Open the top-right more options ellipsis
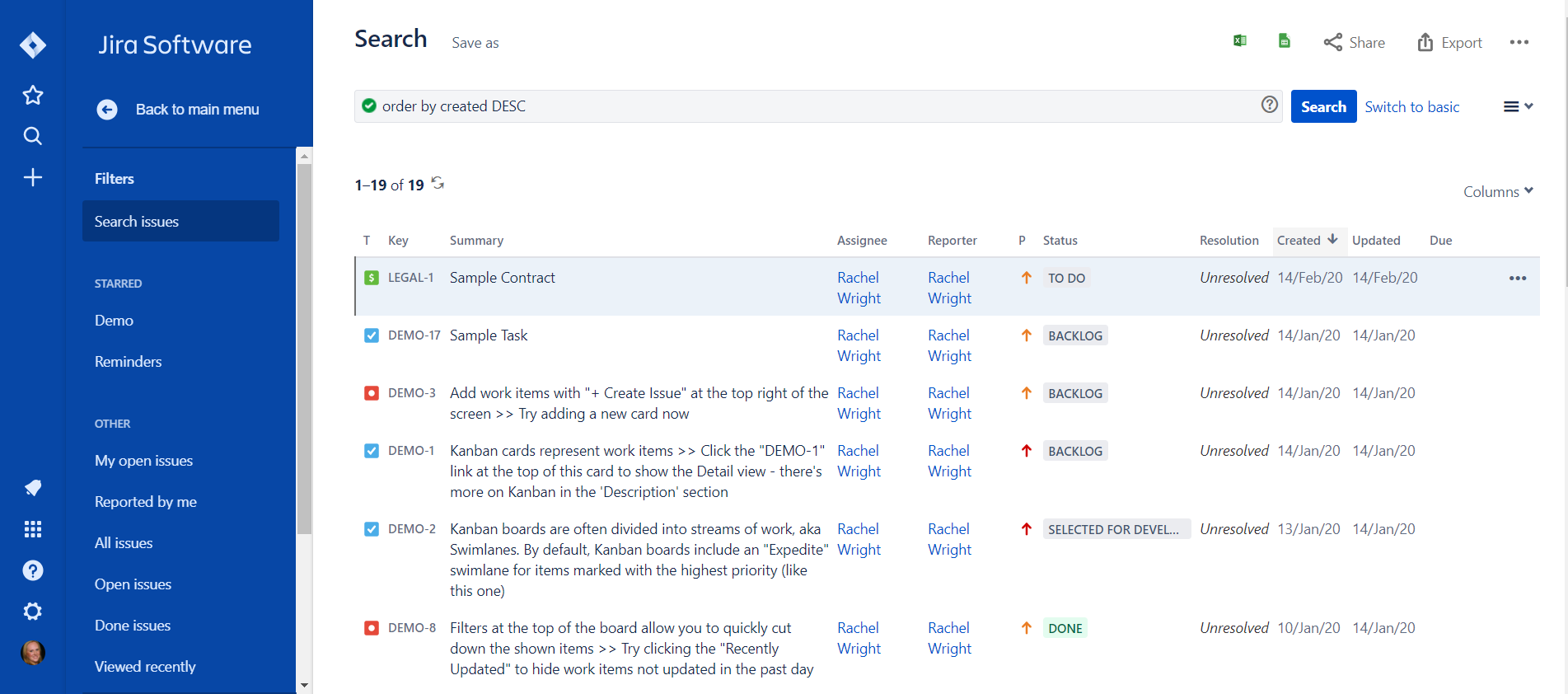The width and height of the screenshot is (1568, 694). pos(1519,42)
